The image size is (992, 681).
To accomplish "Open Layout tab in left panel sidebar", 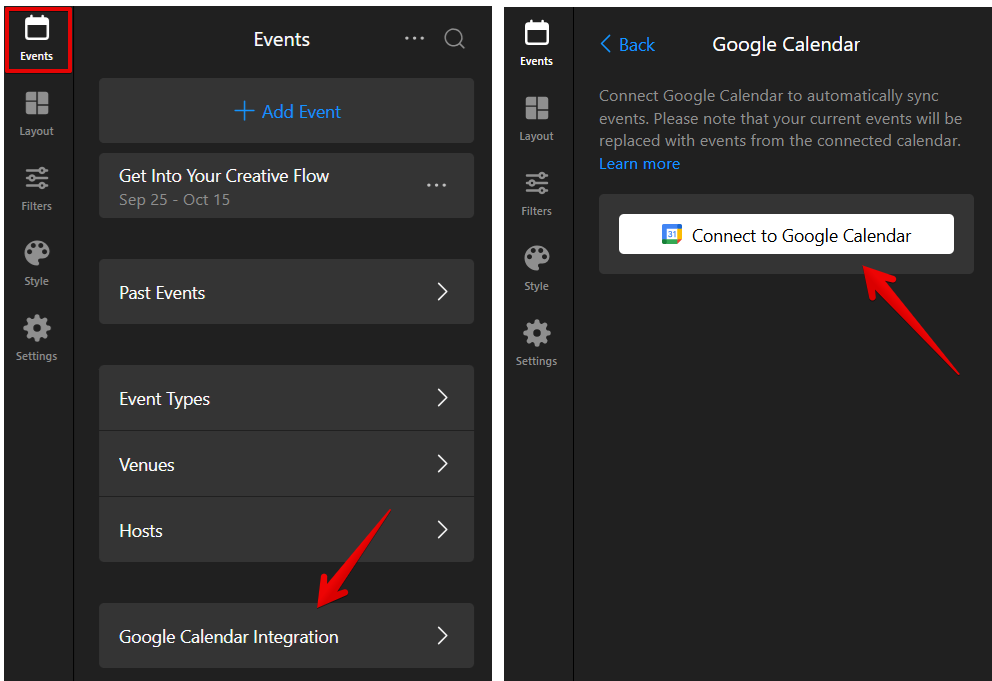I will pos(37,114).
